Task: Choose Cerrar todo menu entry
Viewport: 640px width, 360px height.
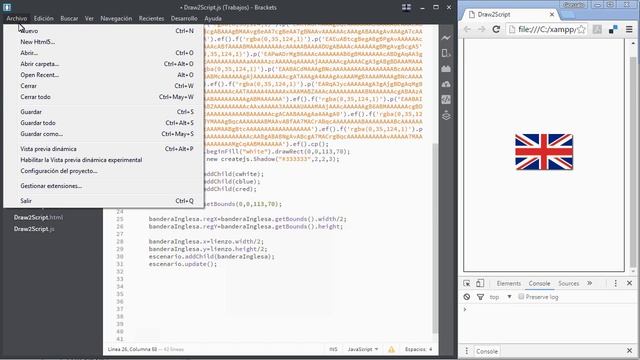Action: click(x=104, y=97)
